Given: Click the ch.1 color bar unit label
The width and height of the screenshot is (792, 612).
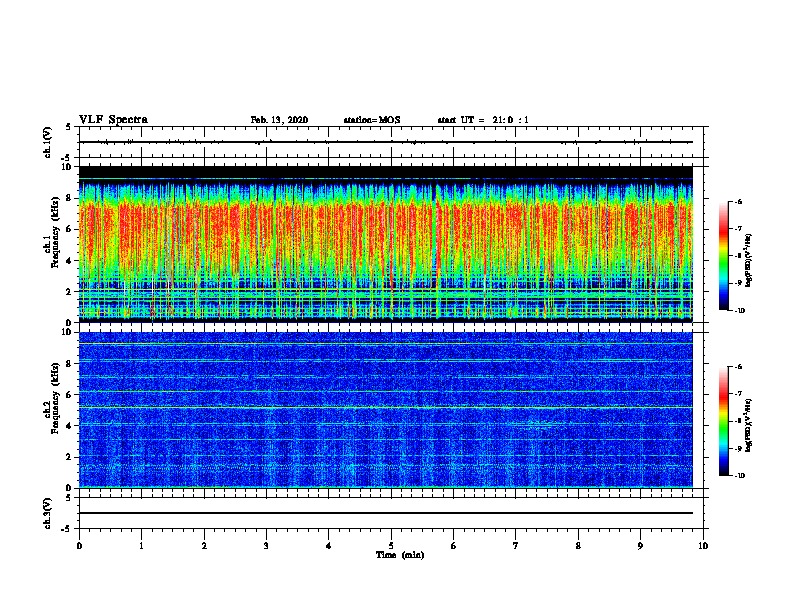Looking at the screenshot, I should [x=748, y=261].
